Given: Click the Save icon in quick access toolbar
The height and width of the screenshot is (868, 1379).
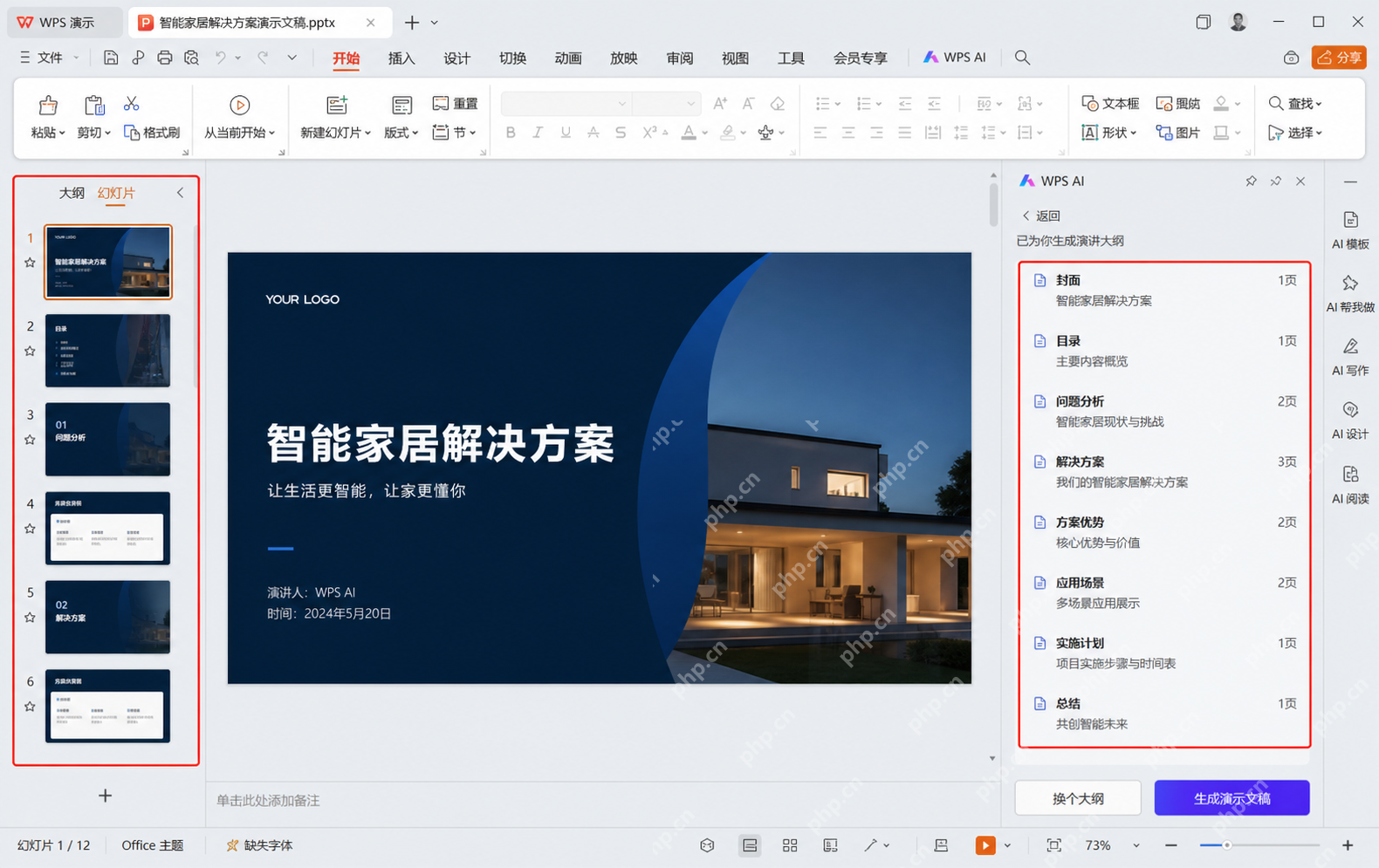Looking at the screenshot, I should click(111, 58).
